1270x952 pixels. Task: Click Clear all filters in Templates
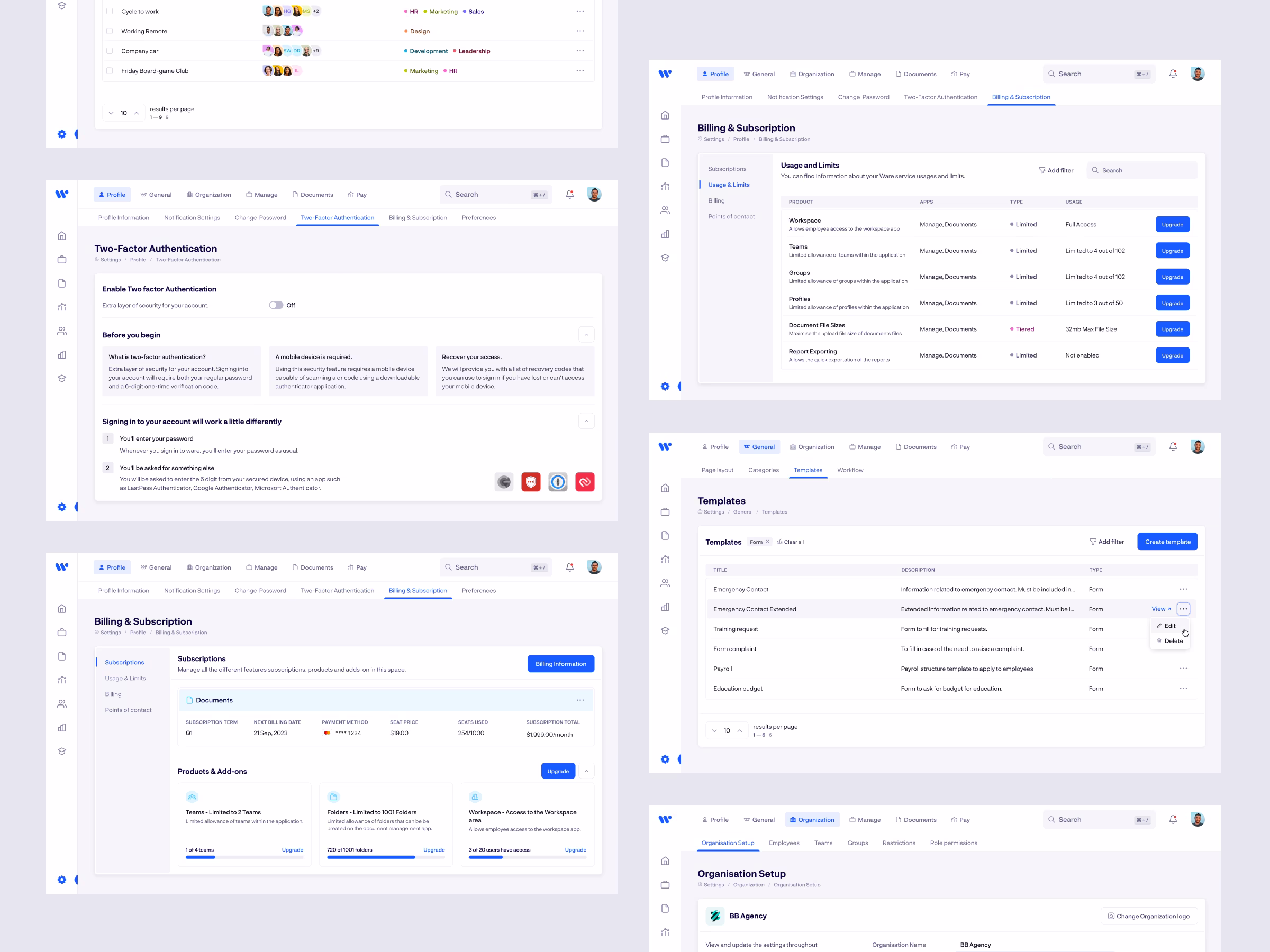tap(790, 542)
